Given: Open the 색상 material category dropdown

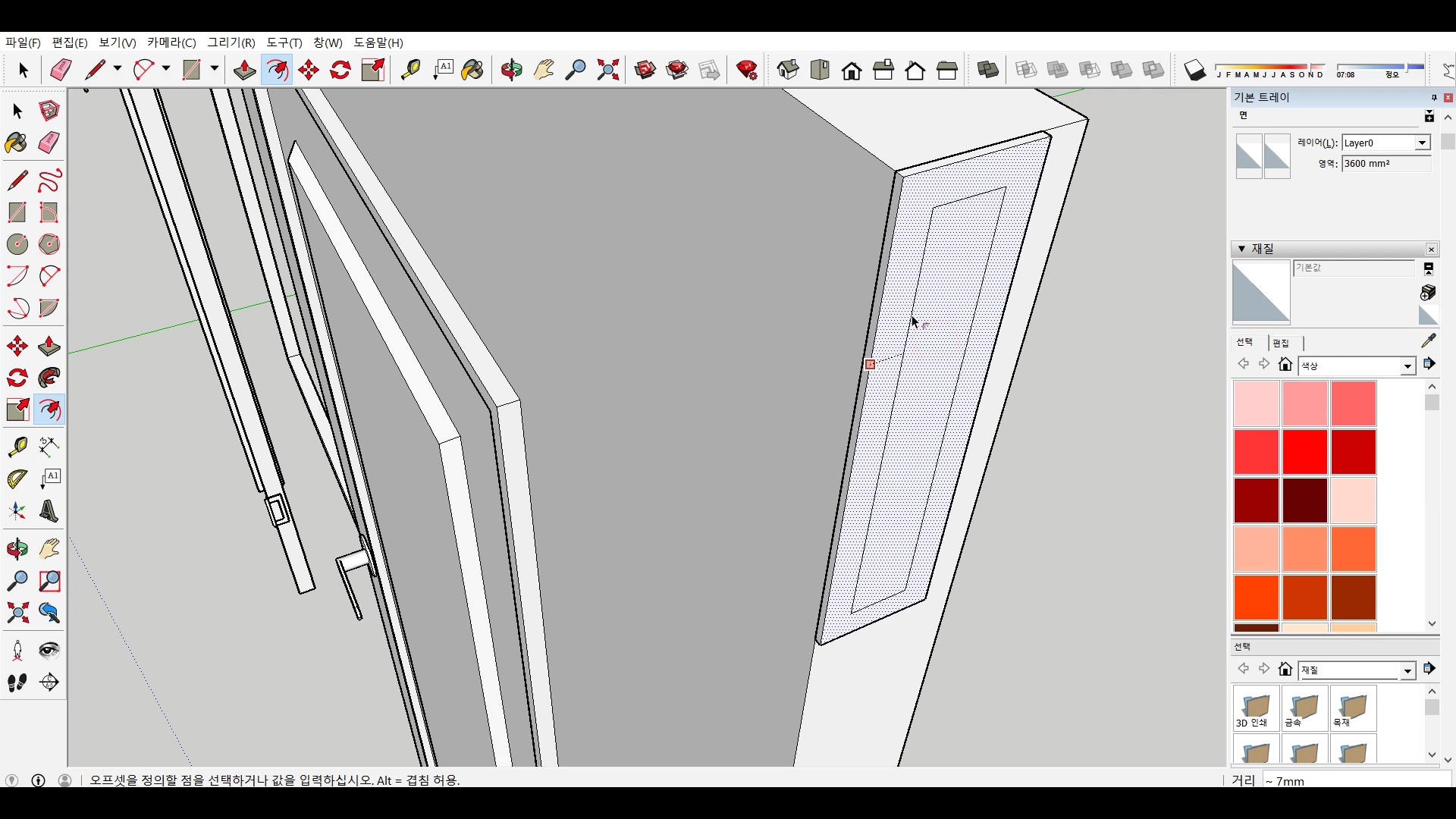Looking at the screenshot, I should 1407,366.
